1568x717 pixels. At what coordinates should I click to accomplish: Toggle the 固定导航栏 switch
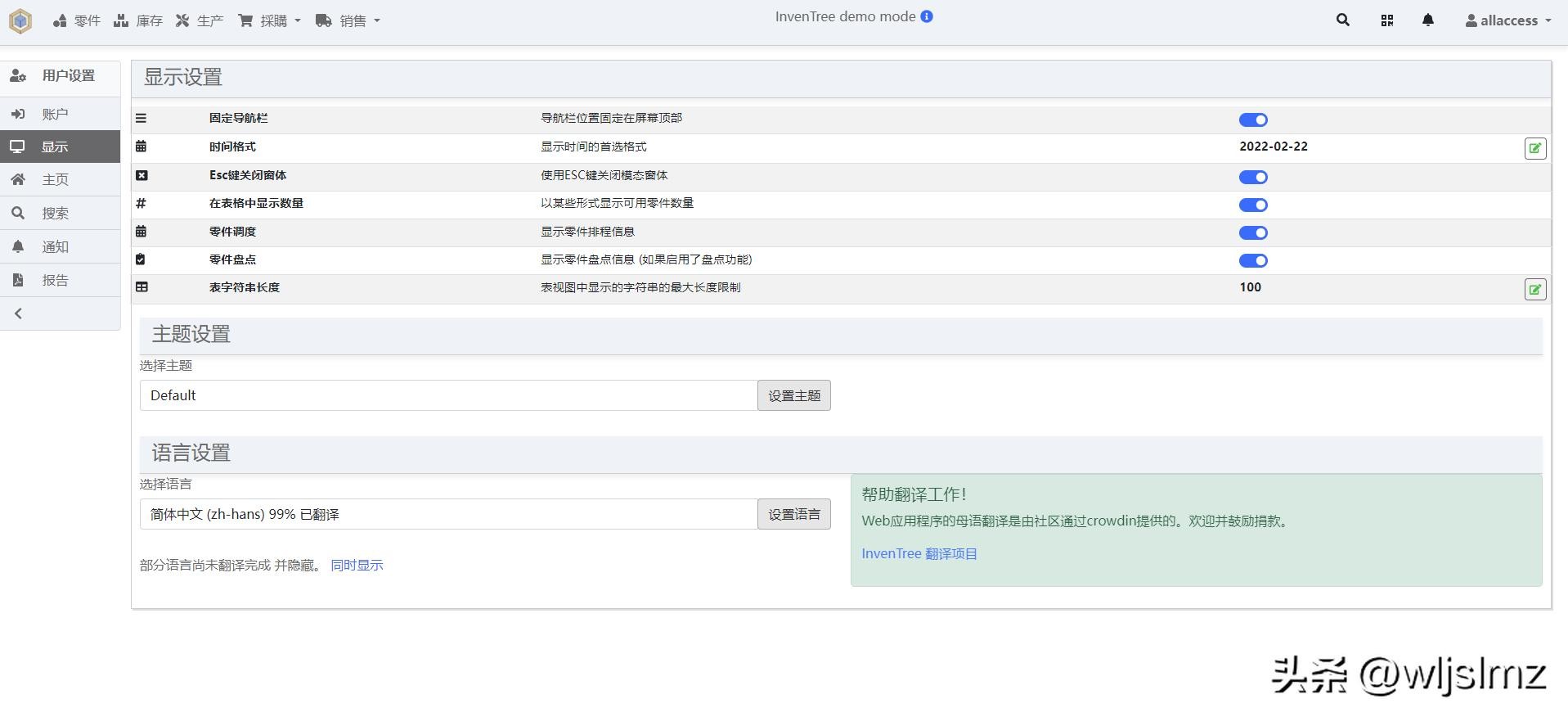(x=1252, y=120)
